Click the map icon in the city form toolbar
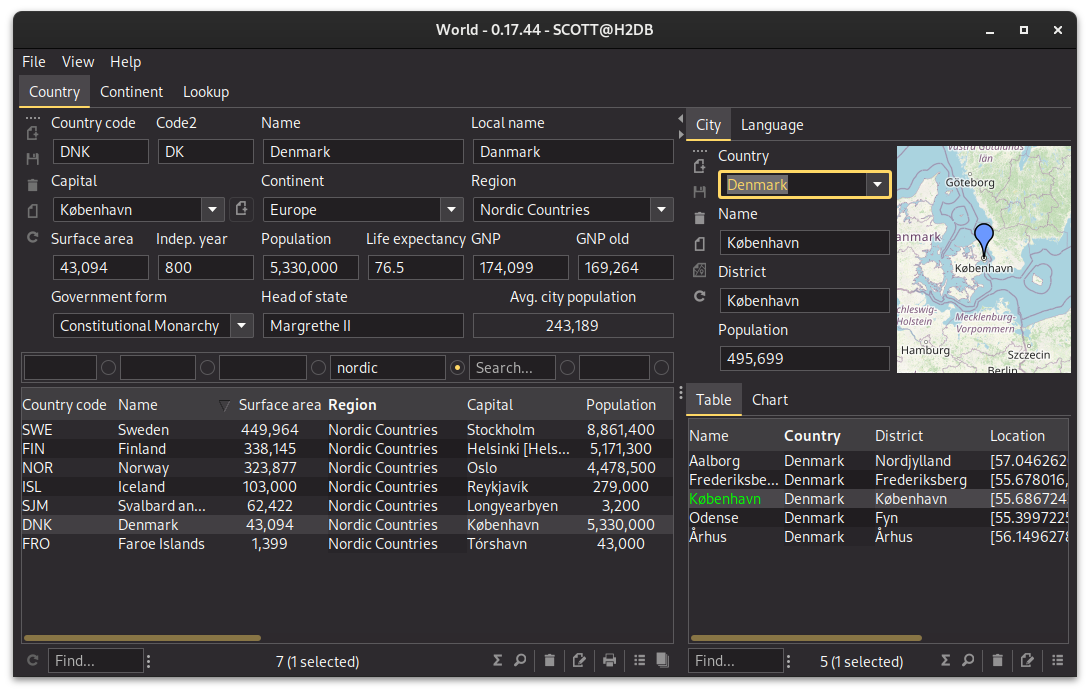 coord(699,270)
